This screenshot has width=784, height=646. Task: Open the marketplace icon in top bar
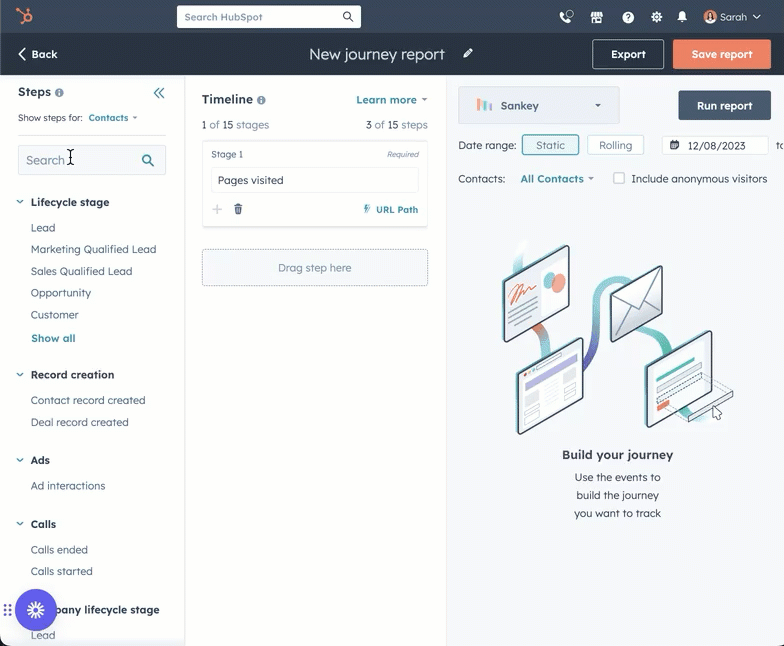597,17
